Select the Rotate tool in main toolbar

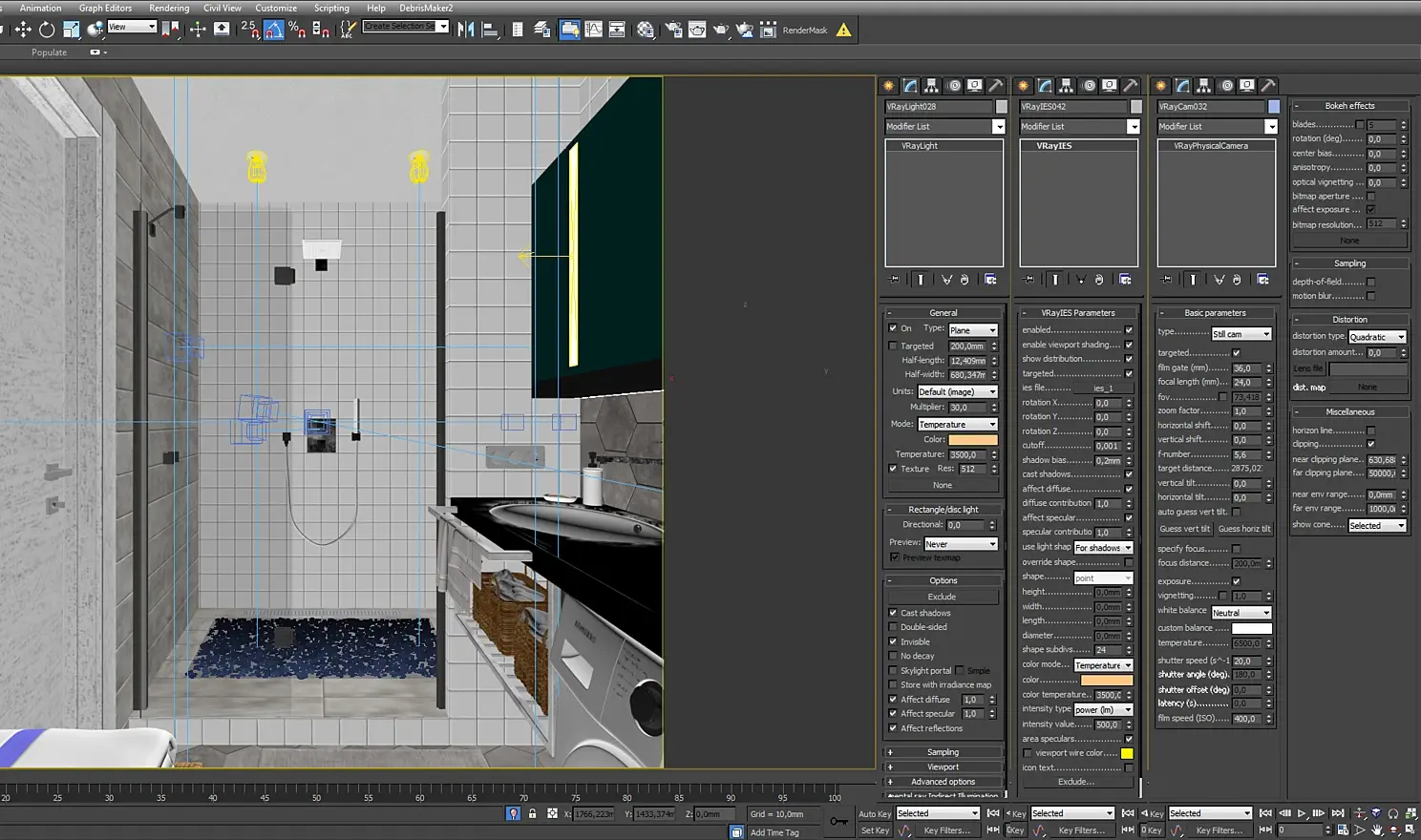[x=47, y=30]
